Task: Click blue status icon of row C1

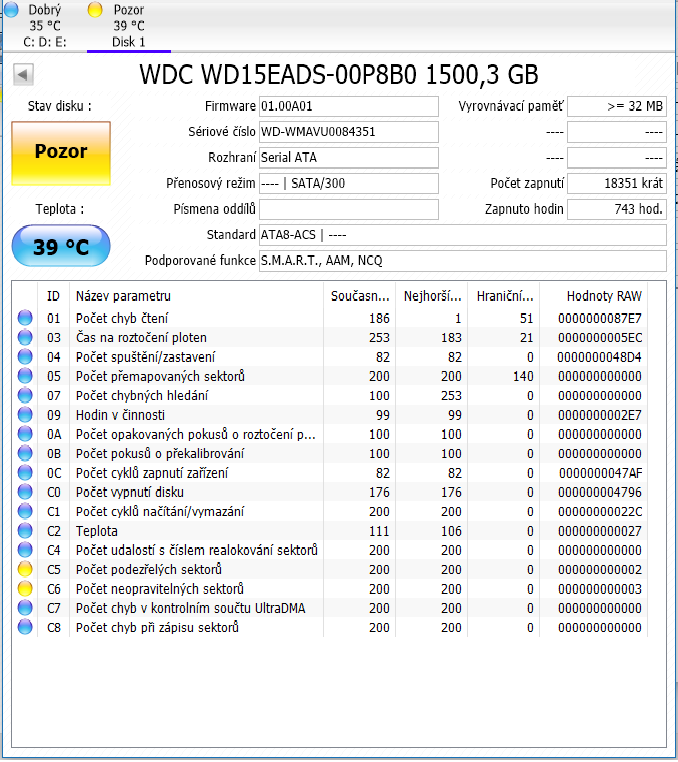Action: tap(25, 511)
